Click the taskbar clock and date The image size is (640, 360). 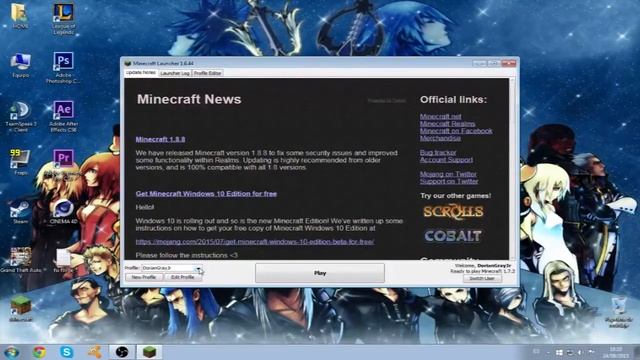coord(616,352)
